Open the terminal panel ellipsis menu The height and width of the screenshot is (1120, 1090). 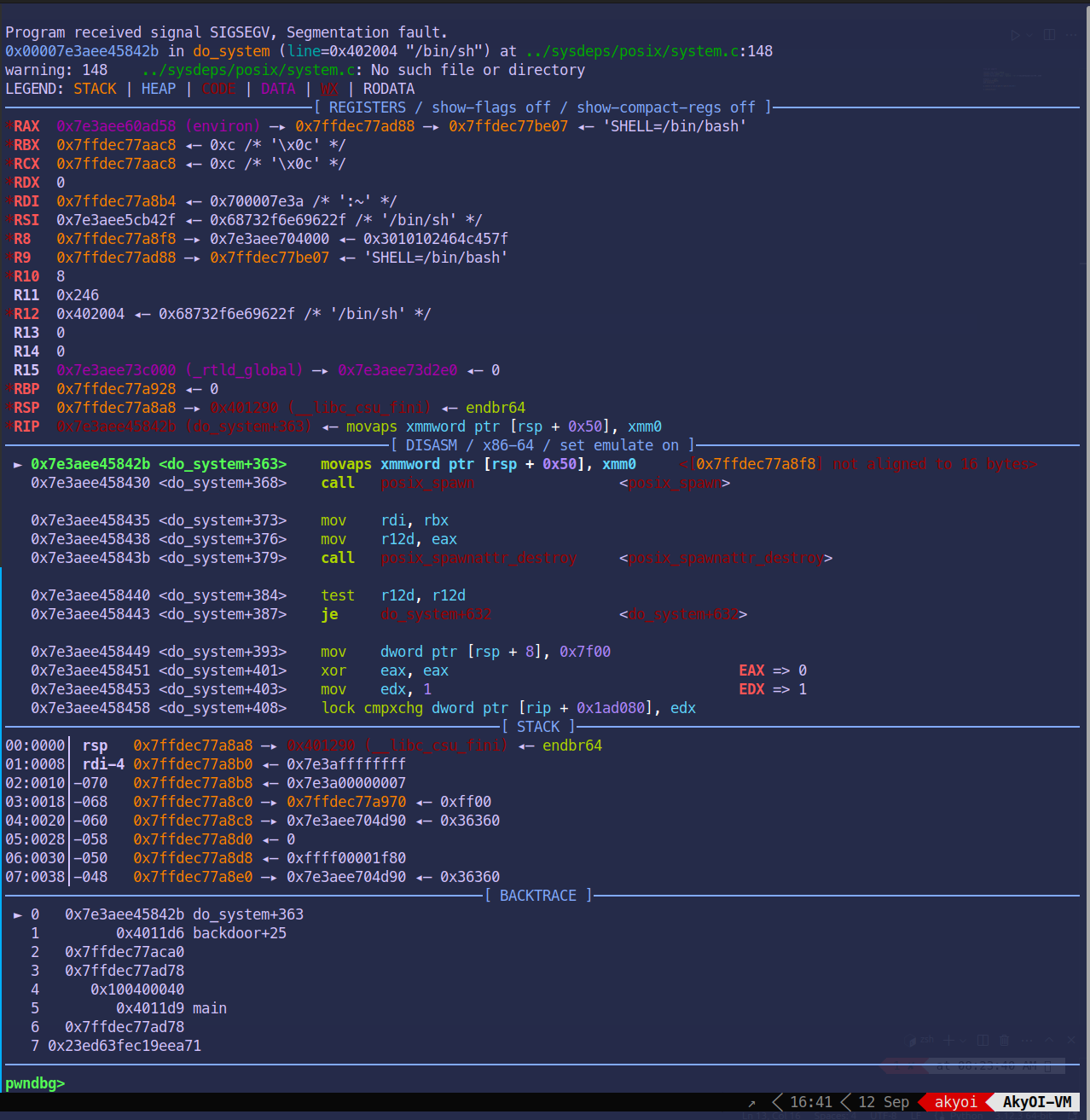1027,1040
